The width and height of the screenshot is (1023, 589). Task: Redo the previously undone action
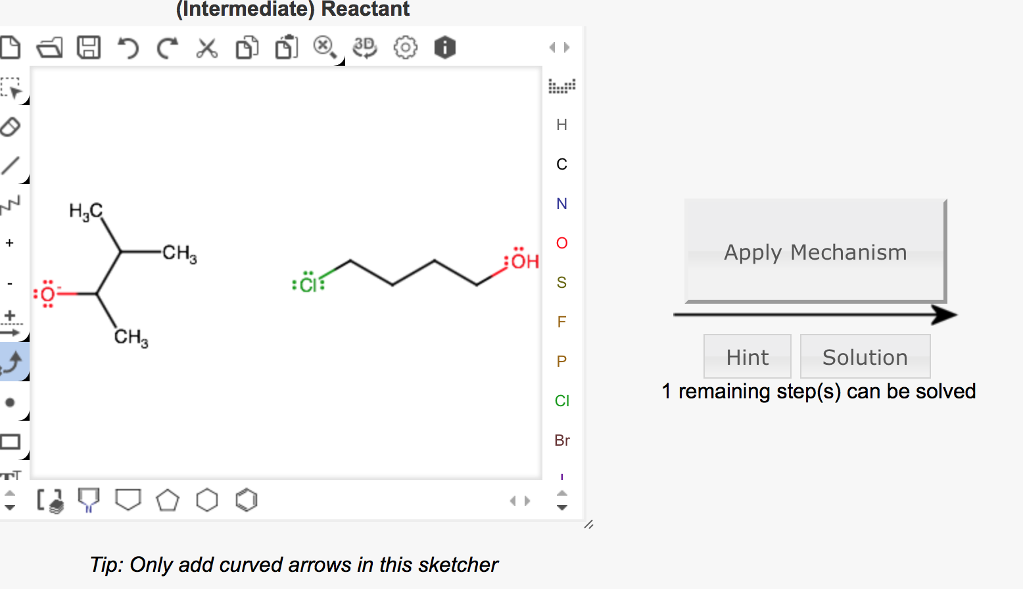167,47
